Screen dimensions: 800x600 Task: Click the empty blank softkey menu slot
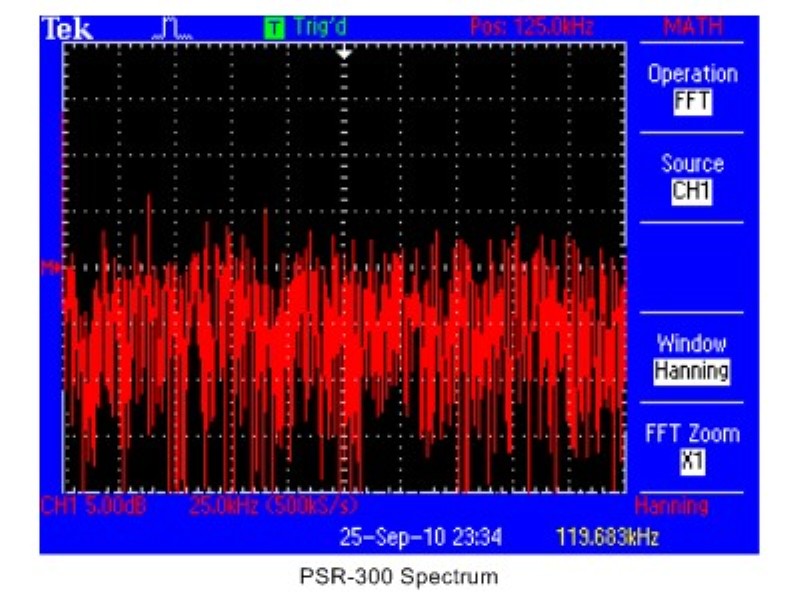click(x=692, y=267)
